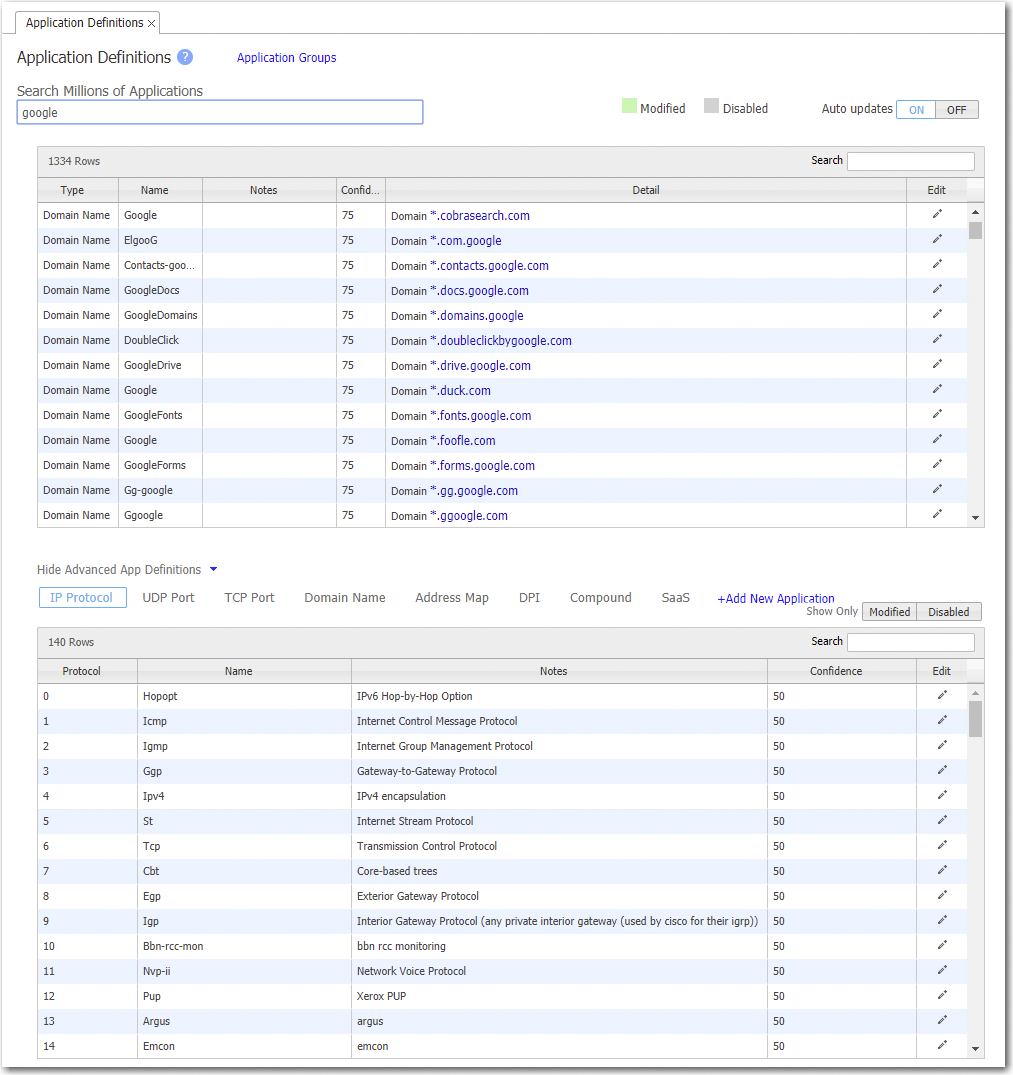Collapse Hide Advanced App Definitions arrow
Image resolution: width=1013 pixels, height=1075 pixels.
(213, 569)
